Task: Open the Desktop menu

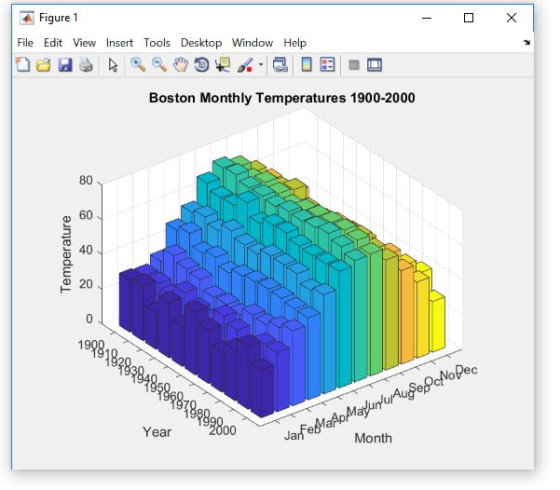Action: pyautogui.click(x=201, y=43)
